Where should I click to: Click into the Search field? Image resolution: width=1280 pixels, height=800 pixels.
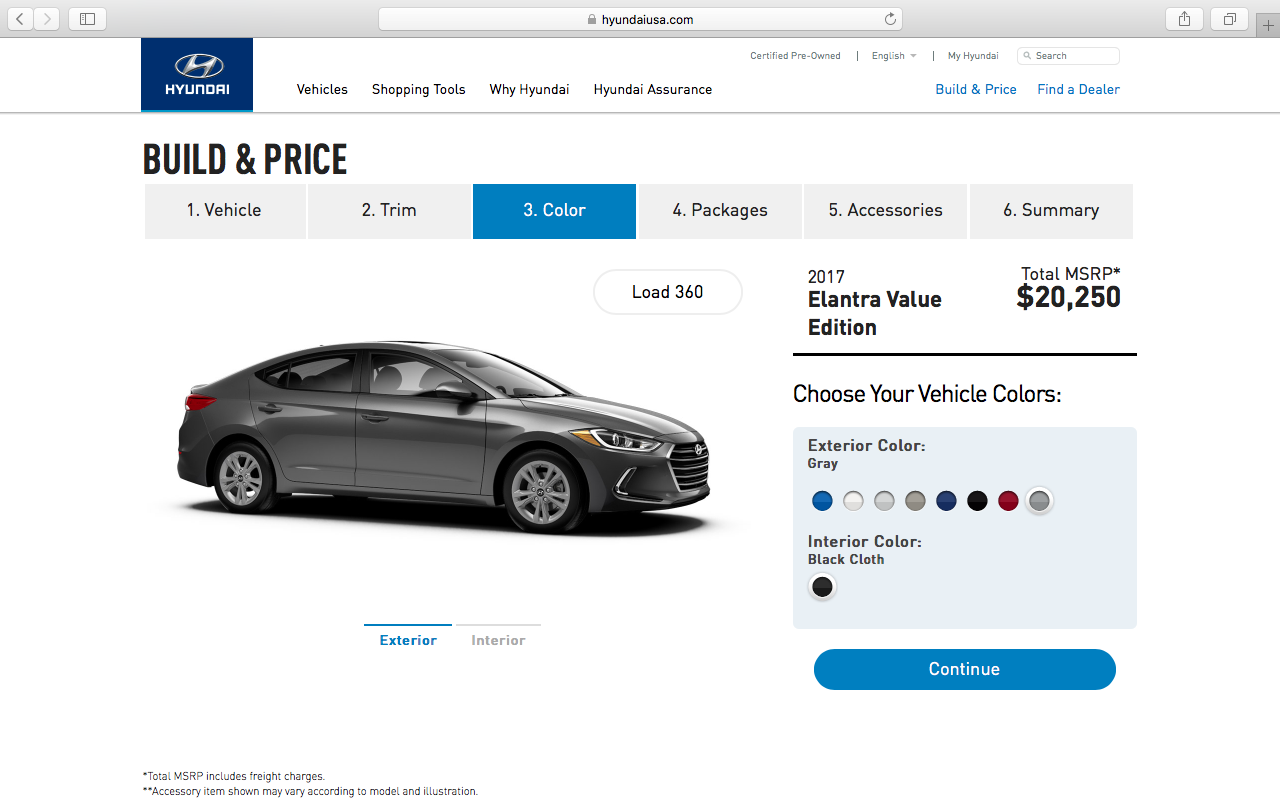pos(1068,56)
